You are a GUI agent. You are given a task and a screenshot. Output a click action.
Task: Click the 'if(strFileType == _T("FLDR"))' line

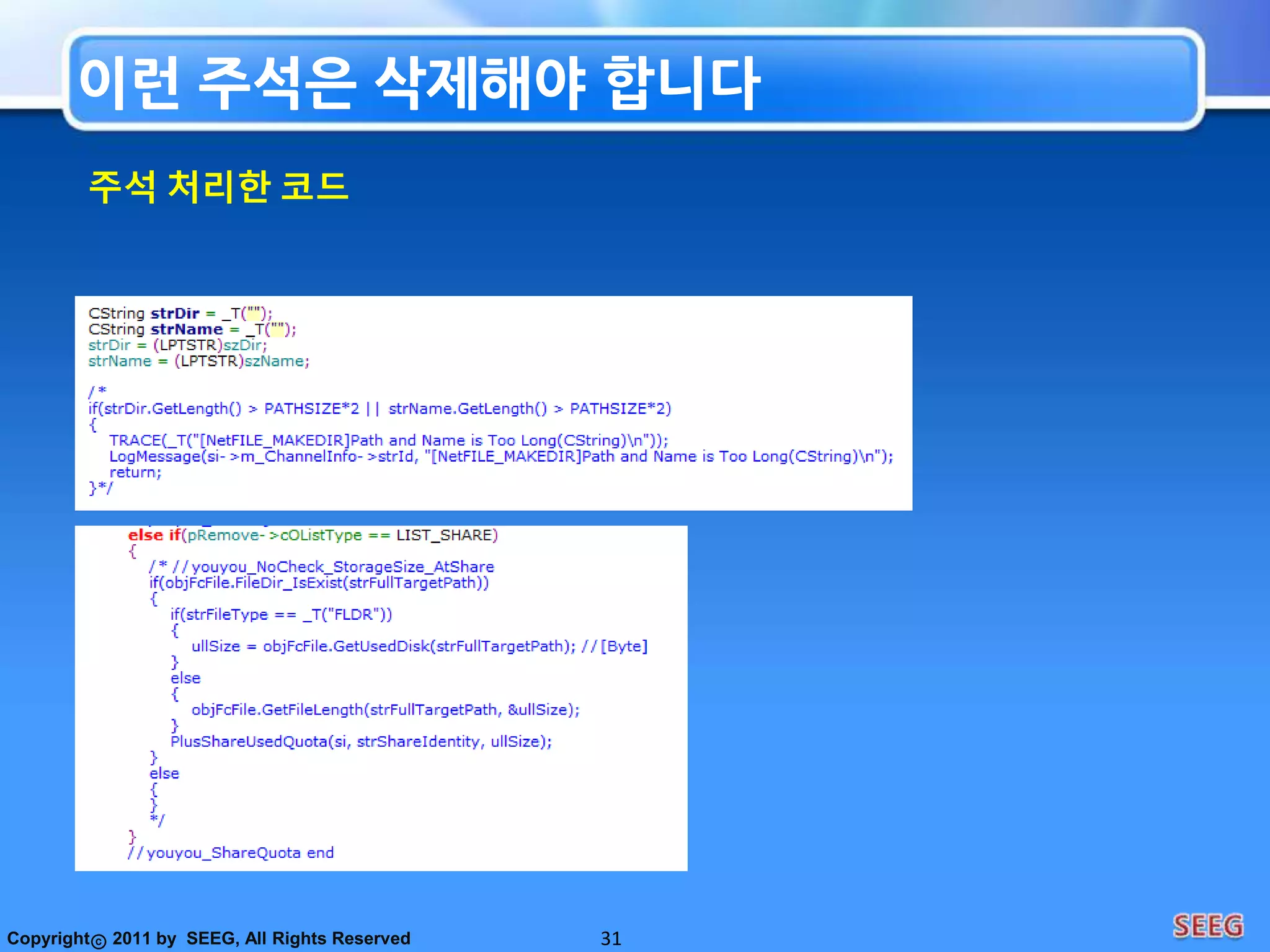pyautogui.click(x=282, y=614)
